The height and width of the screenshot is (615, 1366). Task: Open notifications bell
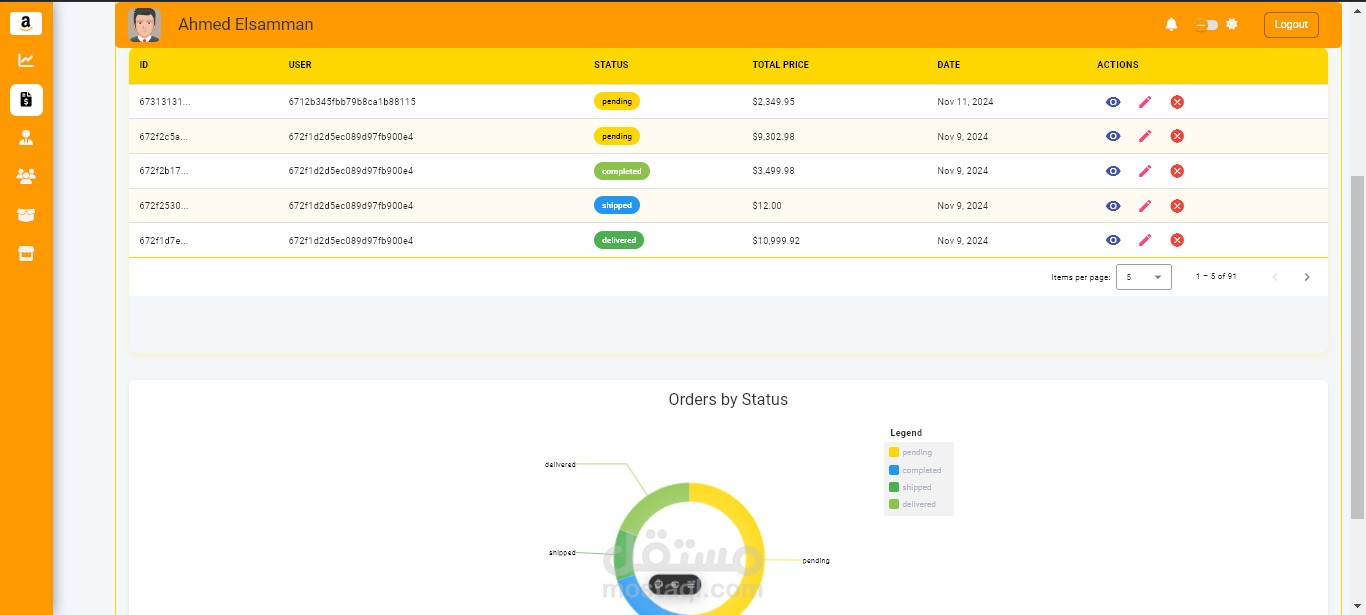point(1171,24)
